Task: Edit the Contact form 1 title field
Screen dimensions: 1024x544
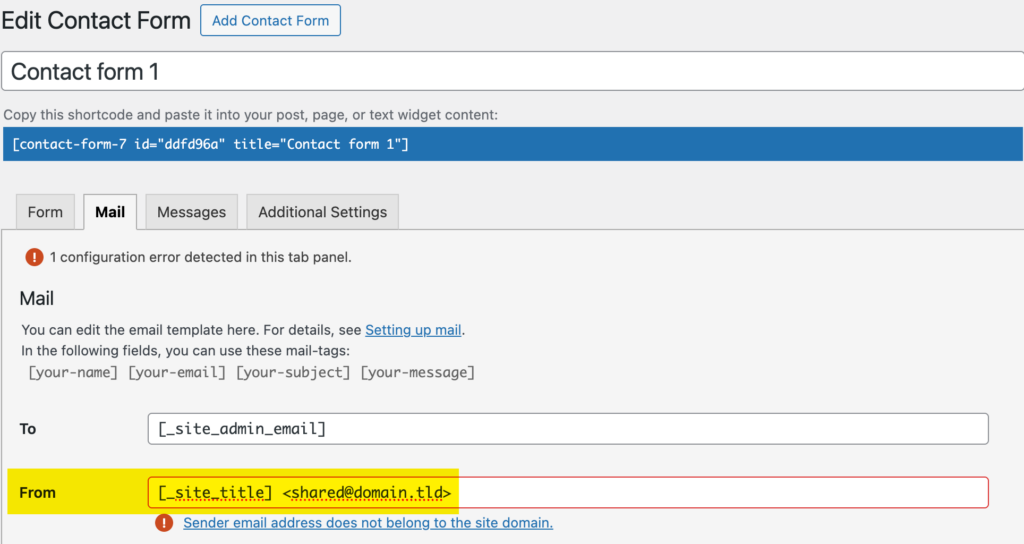Action: coord(513,71)
